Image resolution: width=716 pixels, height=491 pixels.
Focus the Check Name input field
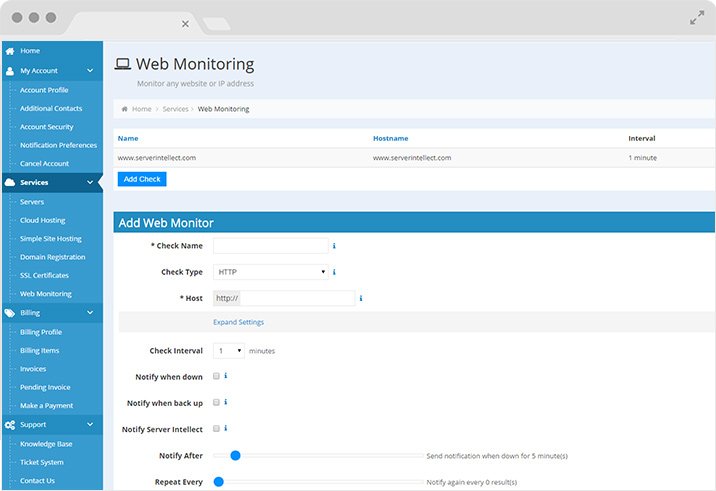point(271,246)
